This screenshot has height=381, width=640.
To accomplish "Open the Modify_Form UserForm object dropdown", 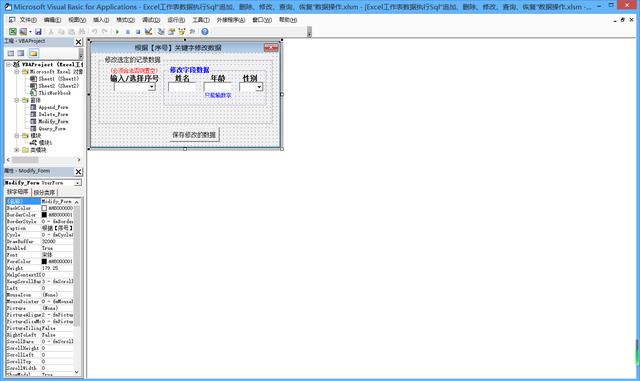I will (78, 183).
